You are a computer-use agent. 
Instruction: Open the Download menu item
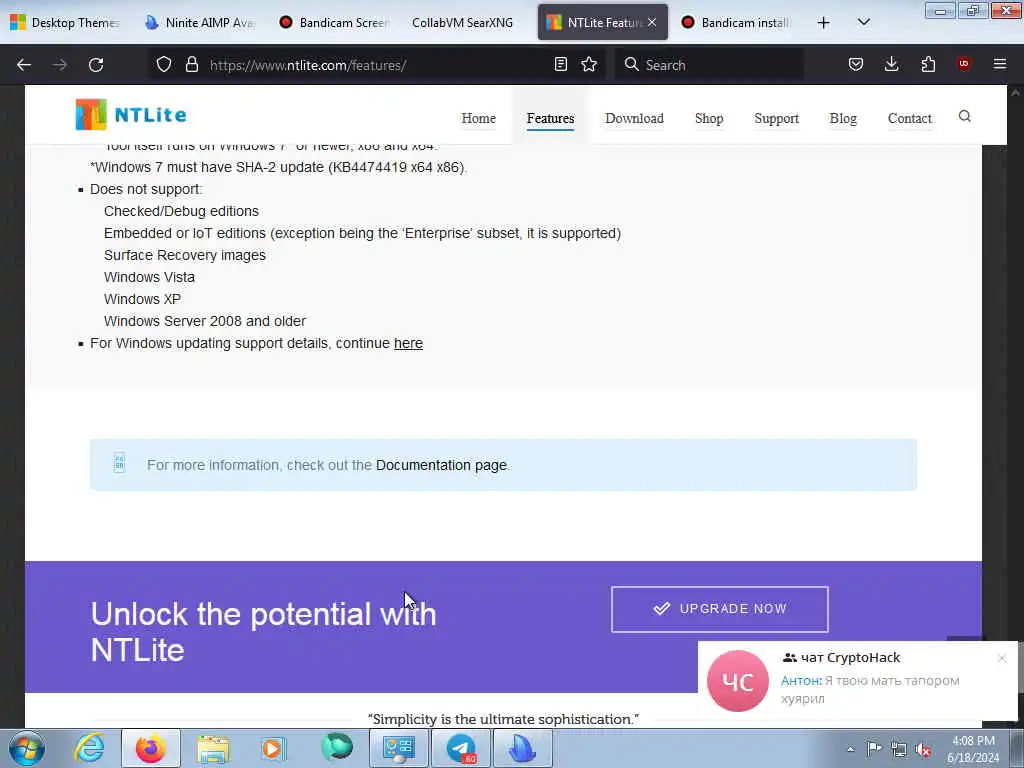pyautogui.click(x=634, y=118)
